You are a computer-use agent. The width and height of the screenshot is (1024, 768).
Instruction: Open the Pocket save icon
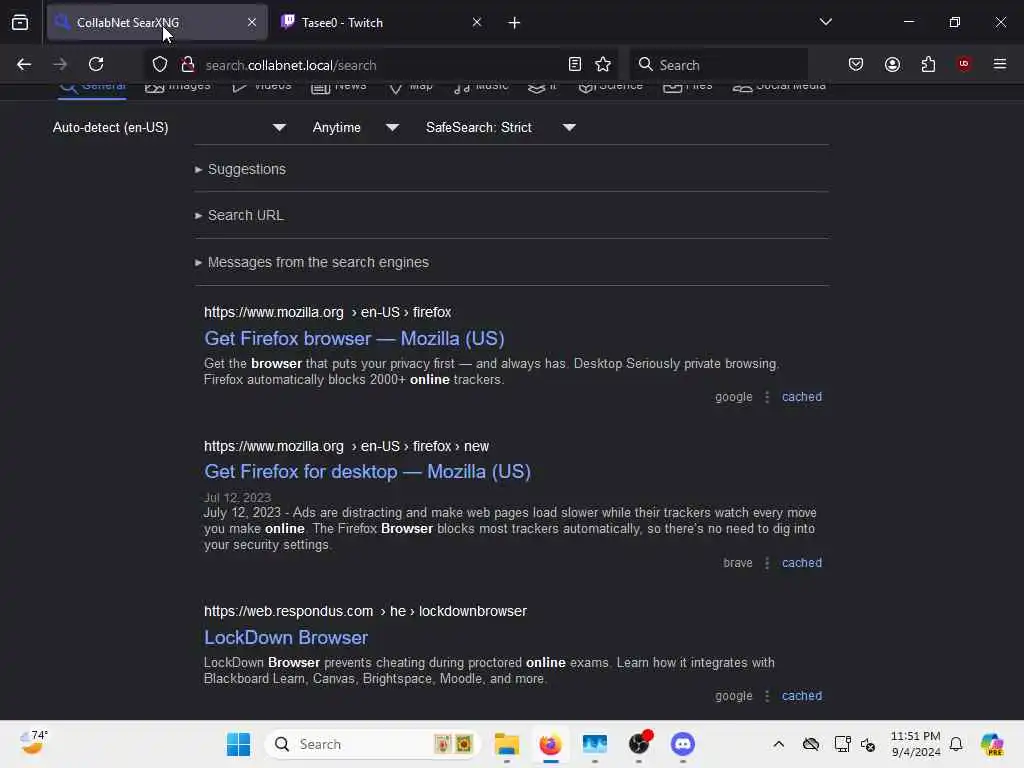click(x=856, y=64)
